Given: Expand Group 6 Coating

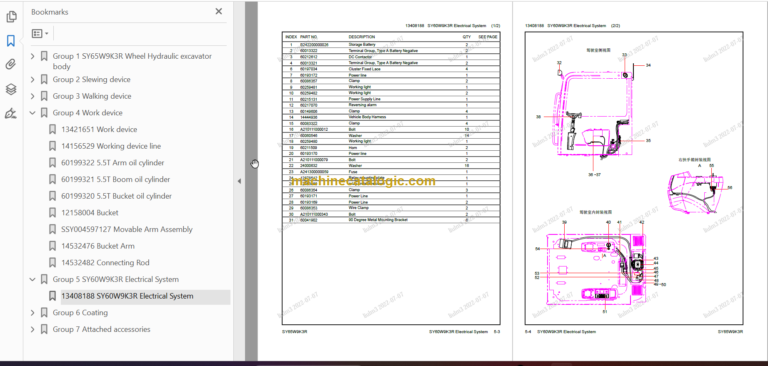Looking at the screenshot, I should click(32, 313).
